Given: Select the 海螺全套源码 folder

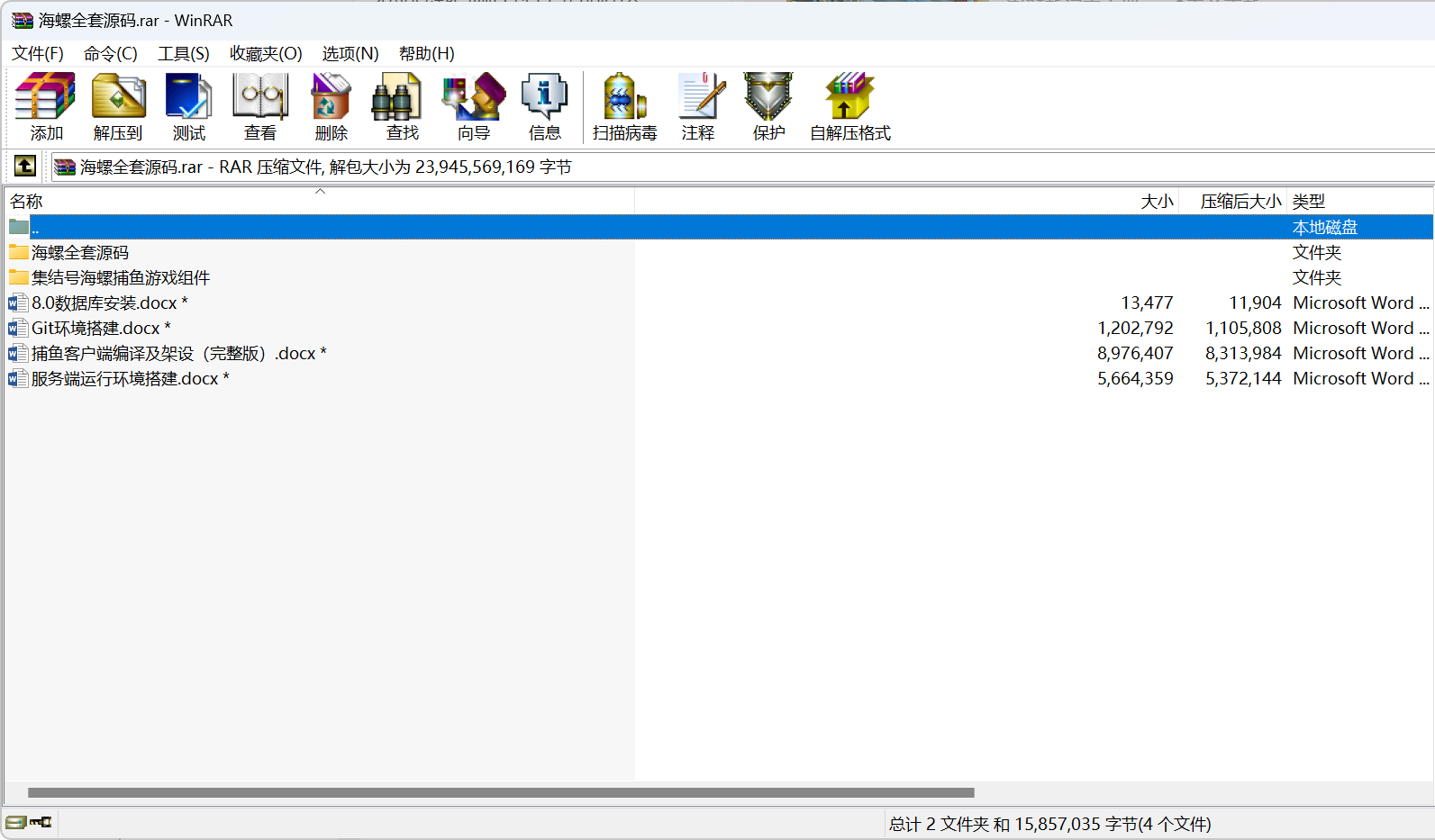Looking at the screenshot, I should 79,253.
